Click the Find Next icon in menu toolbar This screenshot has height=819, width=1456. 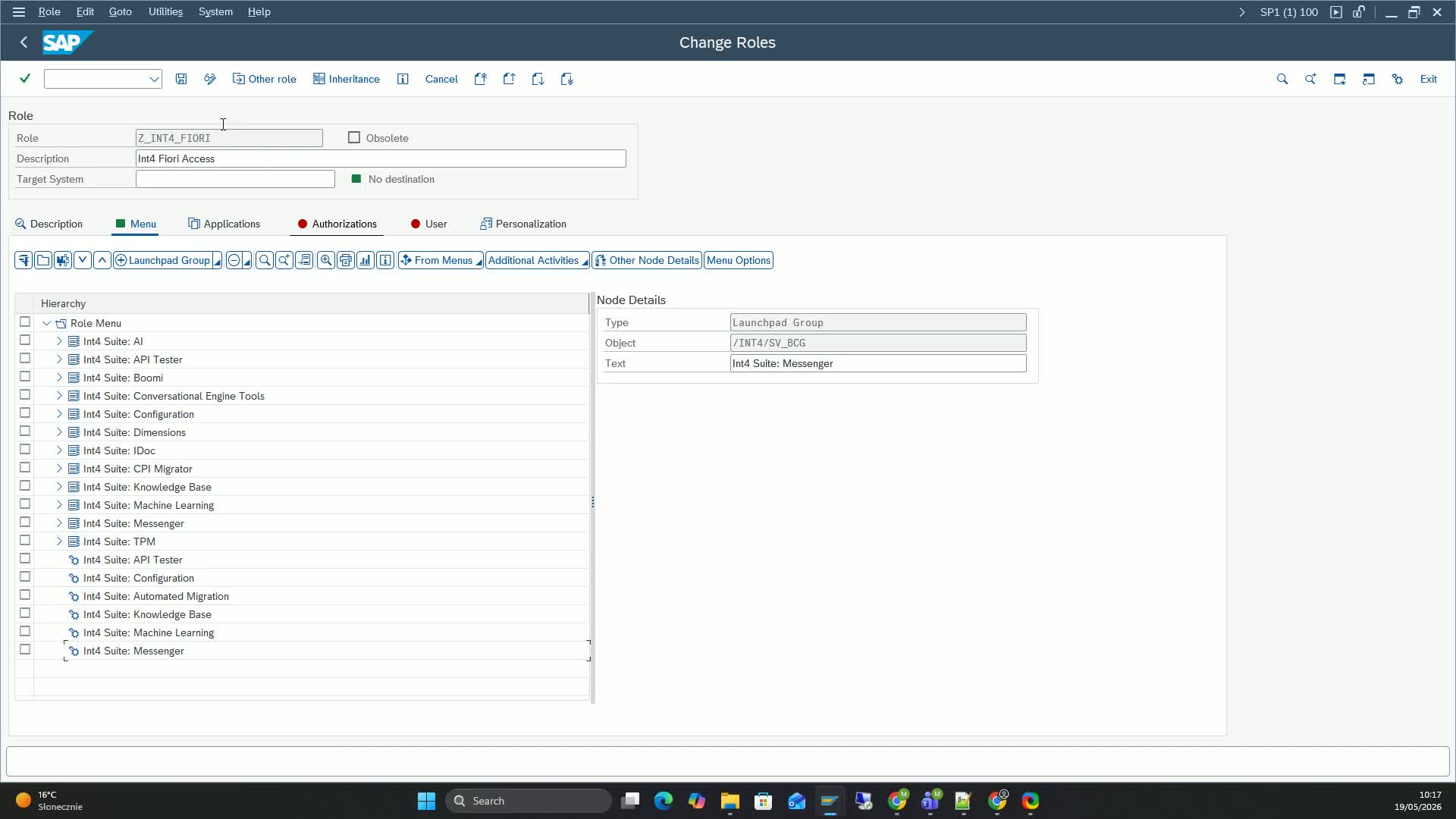pyautogui.click(x=284, y=260)
